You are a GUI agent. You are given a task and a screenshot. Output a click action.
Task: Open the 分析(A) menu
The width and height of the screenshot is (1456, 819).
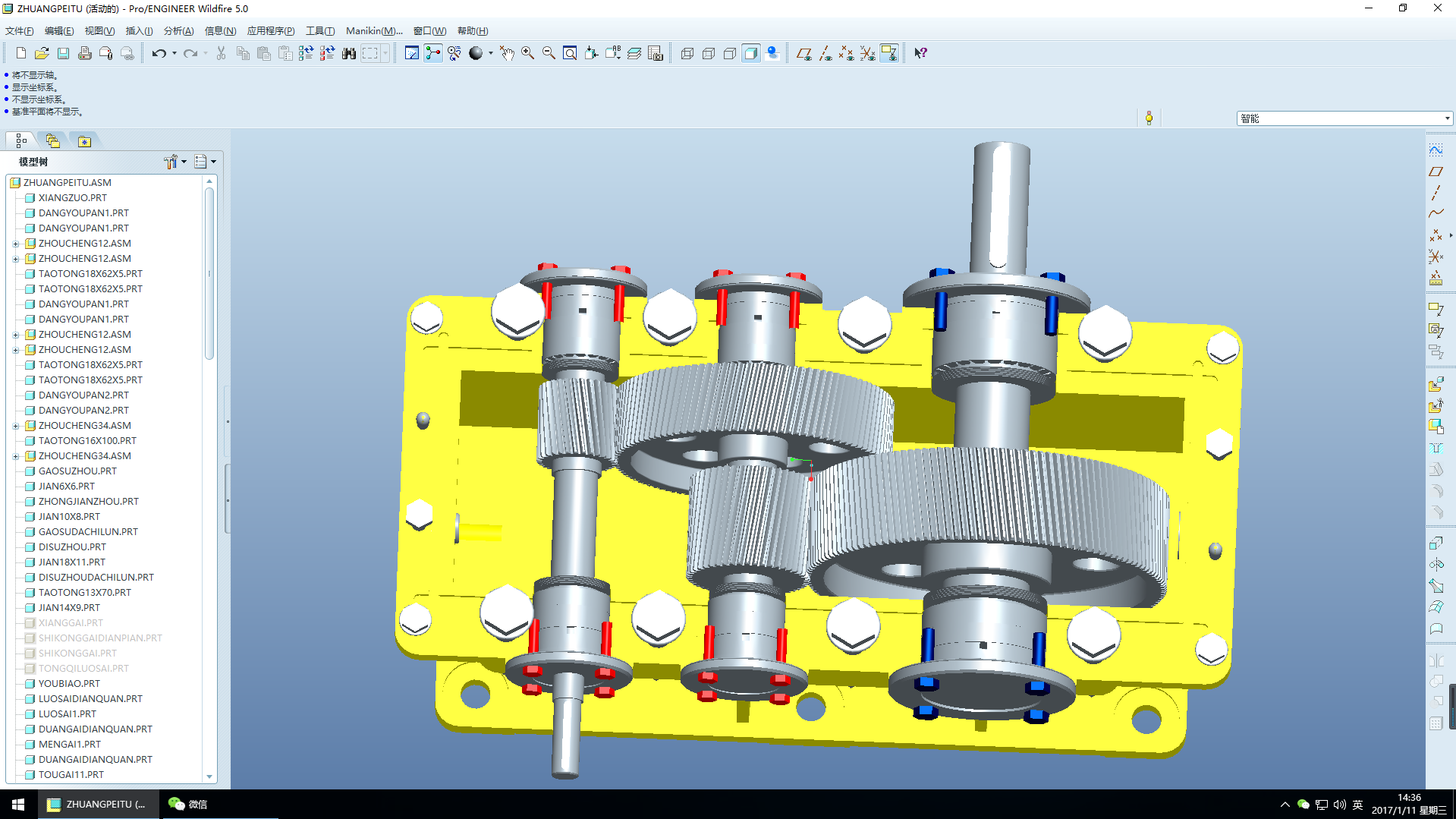click(179, 31)
